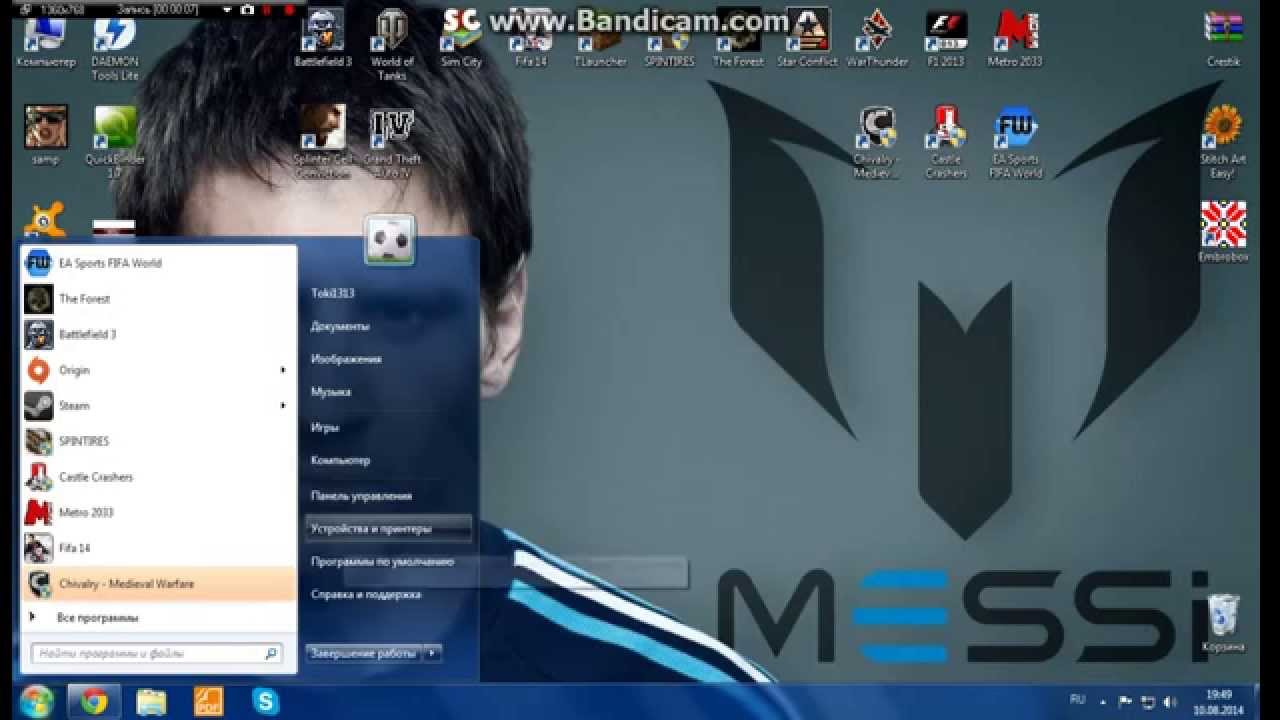Select SPINTIRES in the Start menu
The image size is (1280, 720).
coord(159,441)
